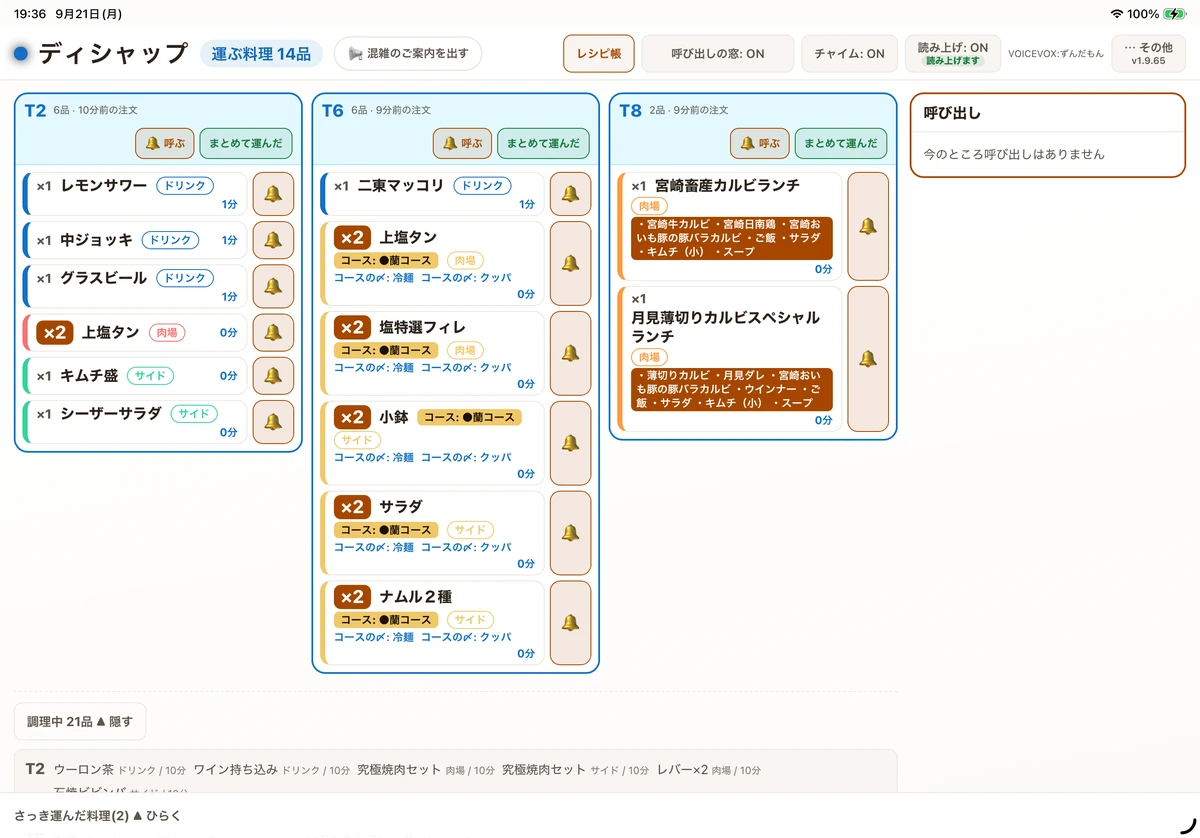The height and width of the screenshot is (838, 1200).
Task: Open the レシピ帳
Action: point(599,54)
